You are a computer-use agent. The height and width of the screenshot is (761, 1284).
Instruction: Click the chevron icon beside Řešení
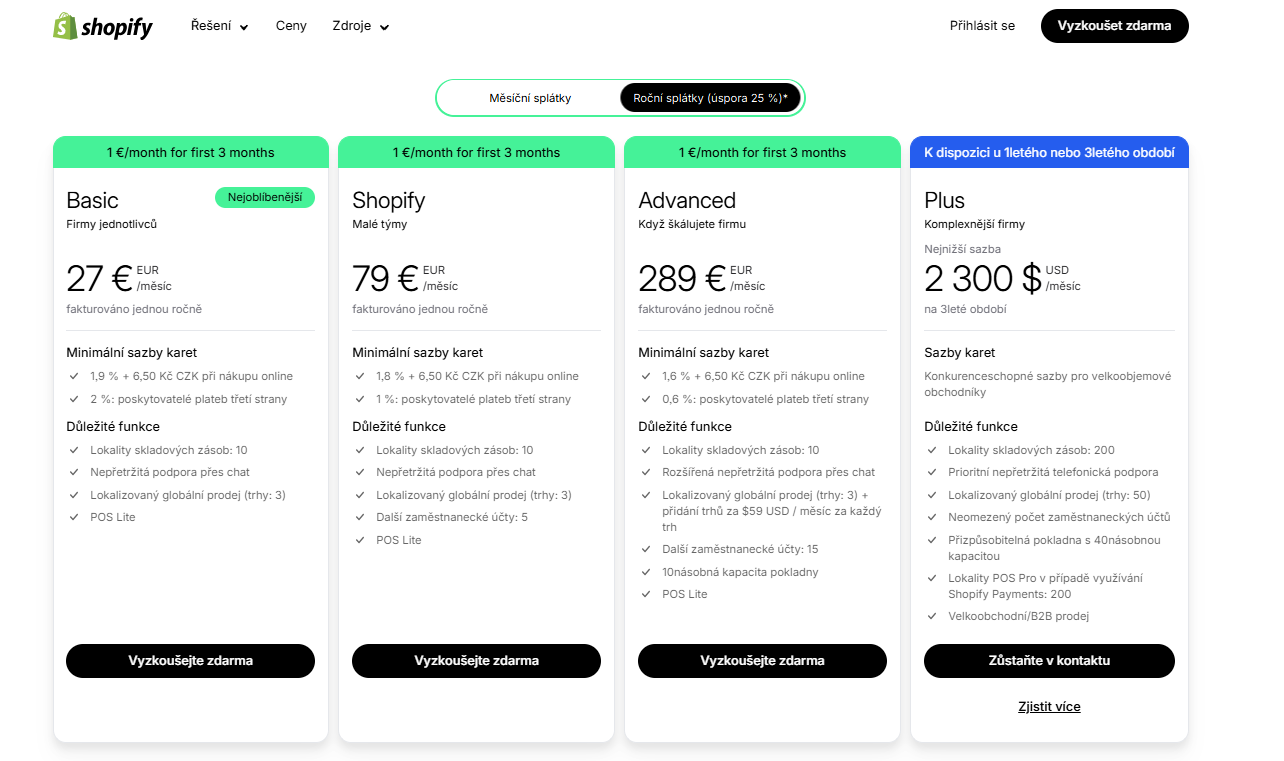click(x=244, y=27)
